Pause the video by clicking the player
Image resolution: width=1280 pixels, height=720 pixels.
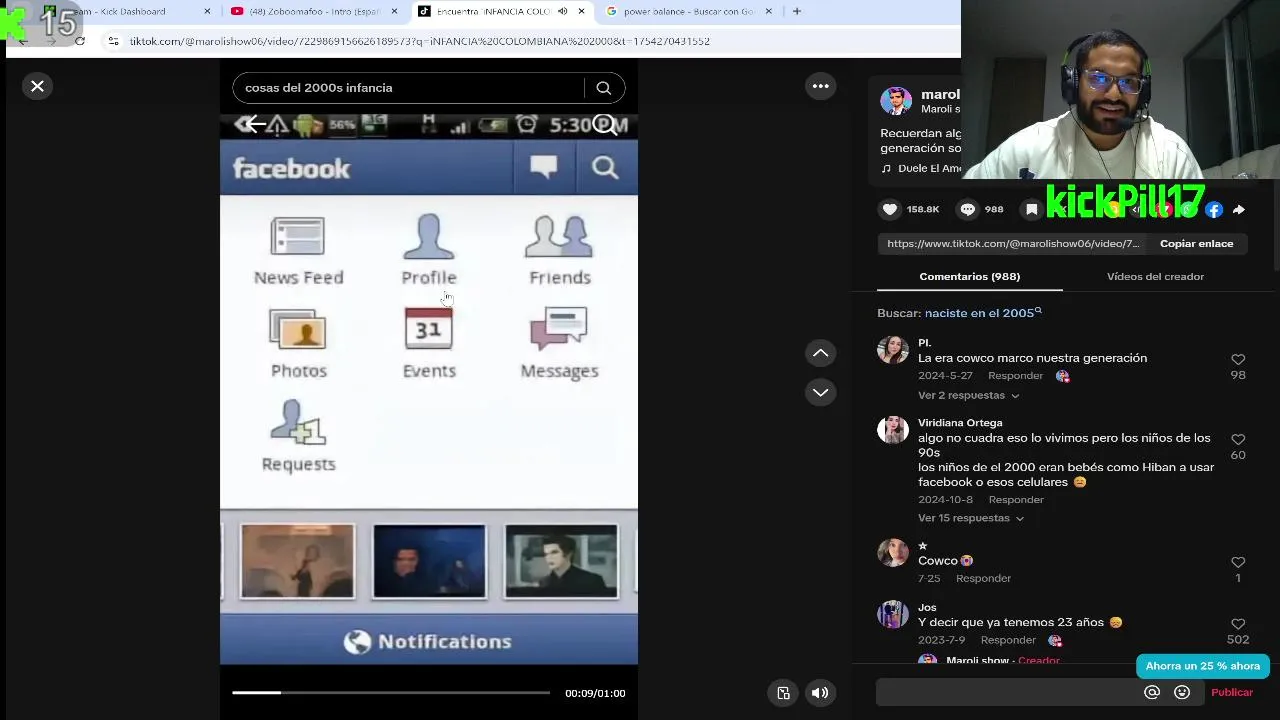point(429,390)
